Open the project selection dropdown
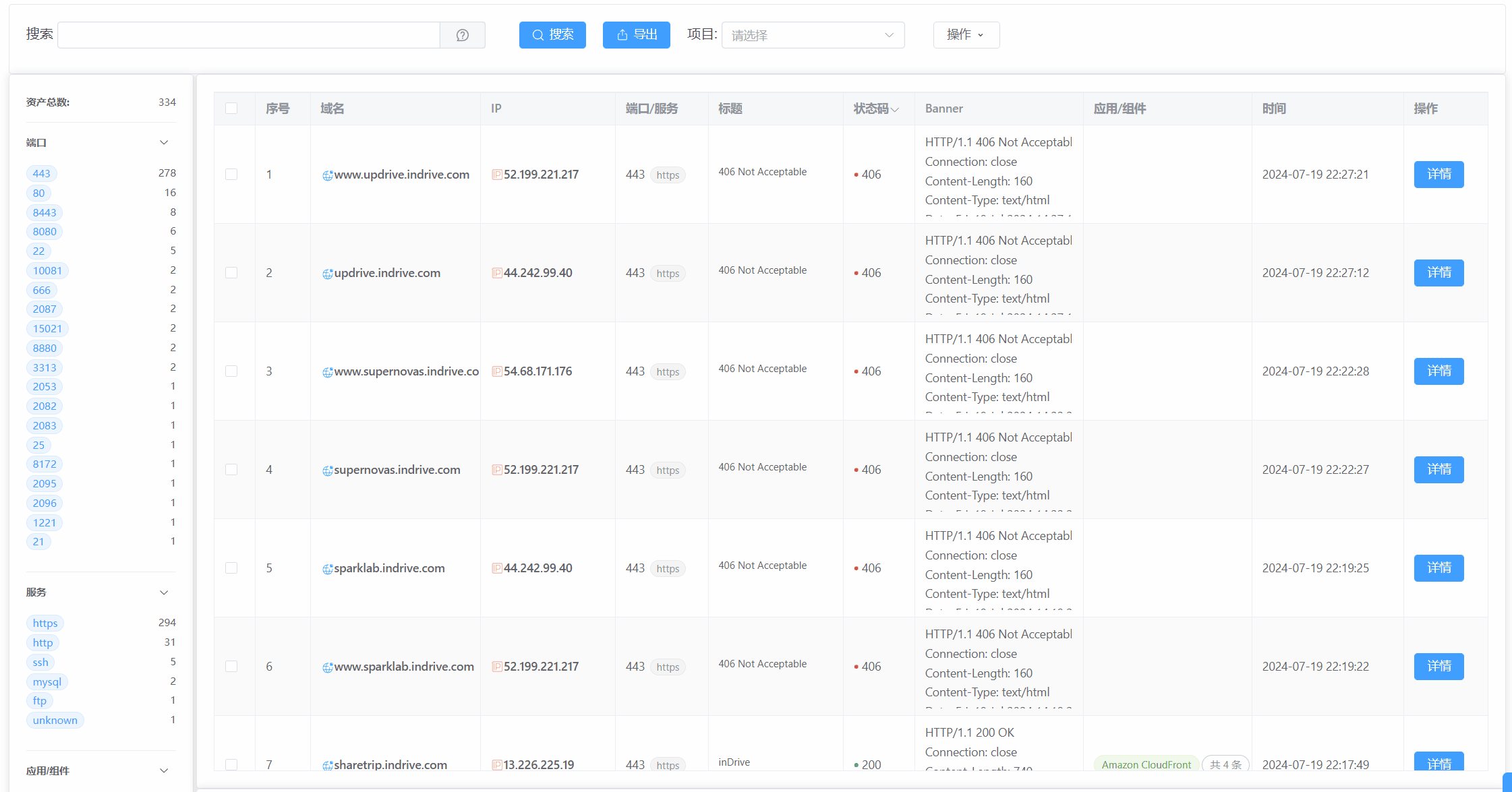The height and width of the screenshot is (792, 1512). coord(813,35)
